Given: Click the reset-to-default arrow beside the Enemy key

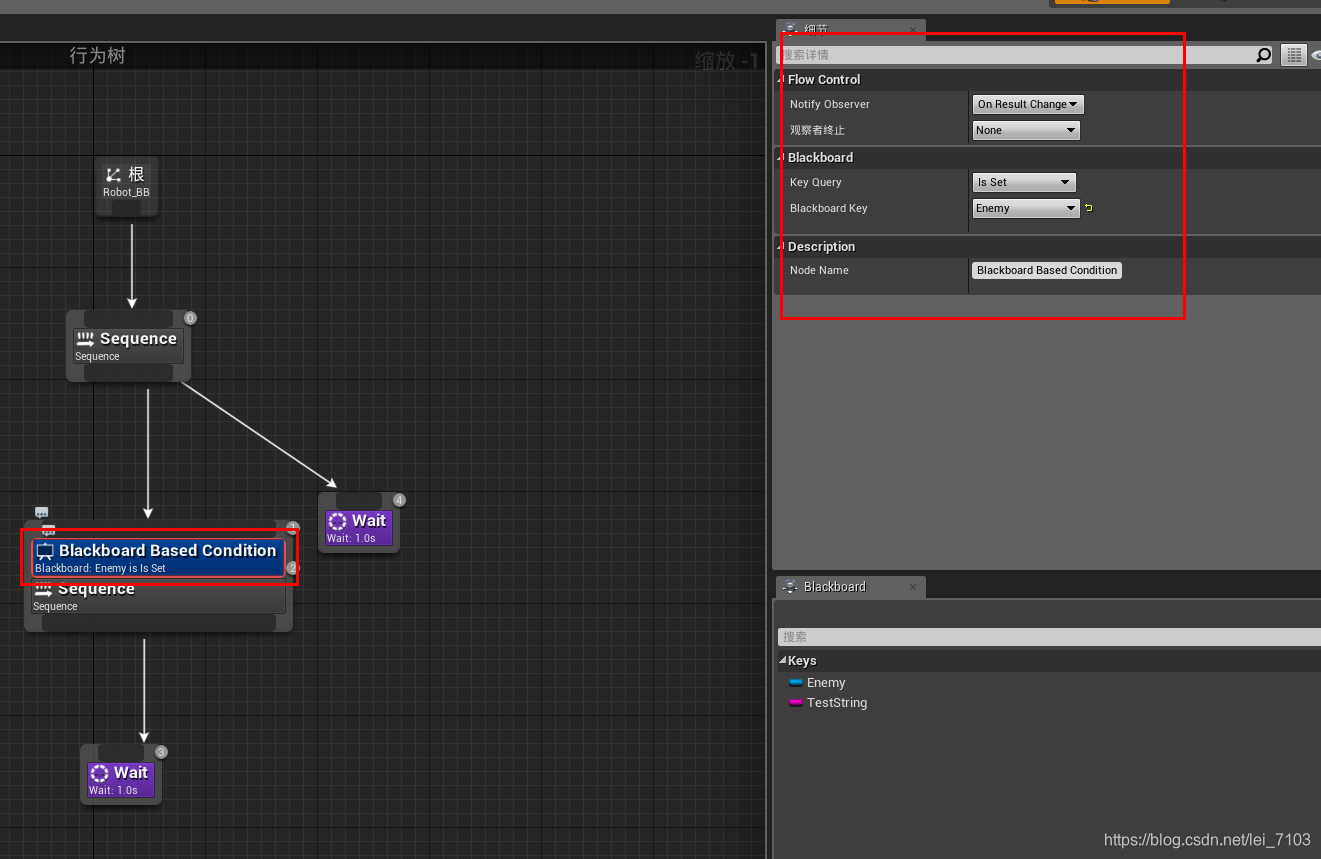Looking at the screenshot, I should tap(1088, 207).
